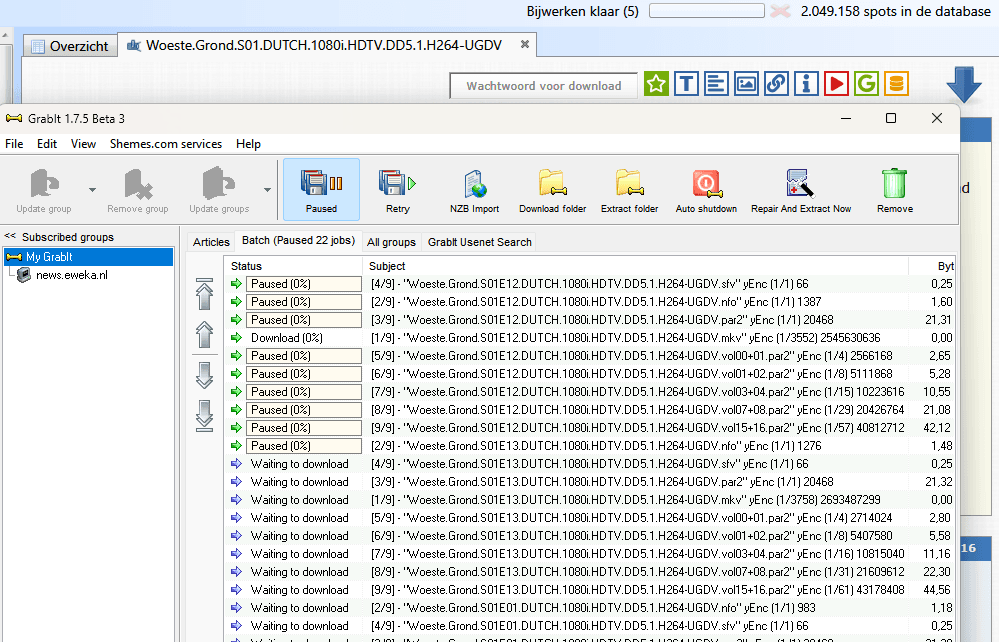The width and height of the screenshot is (999, 642).
Task: Click the Auto shutdown icon
Action: tap(706, 186)
